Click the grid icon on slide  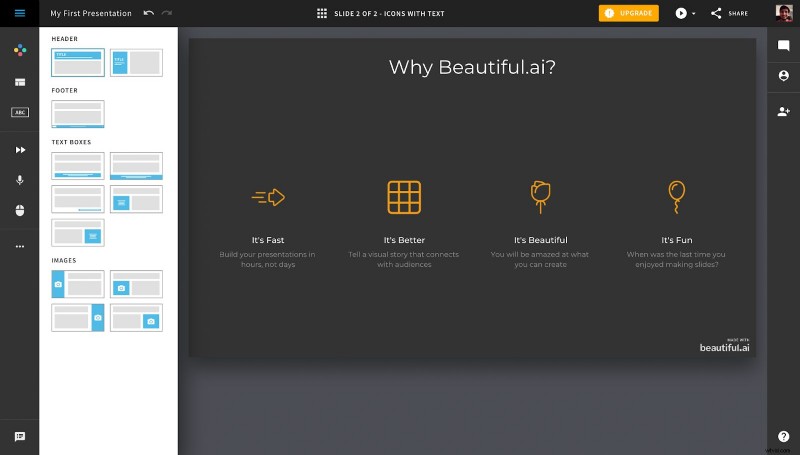point(404,197)
